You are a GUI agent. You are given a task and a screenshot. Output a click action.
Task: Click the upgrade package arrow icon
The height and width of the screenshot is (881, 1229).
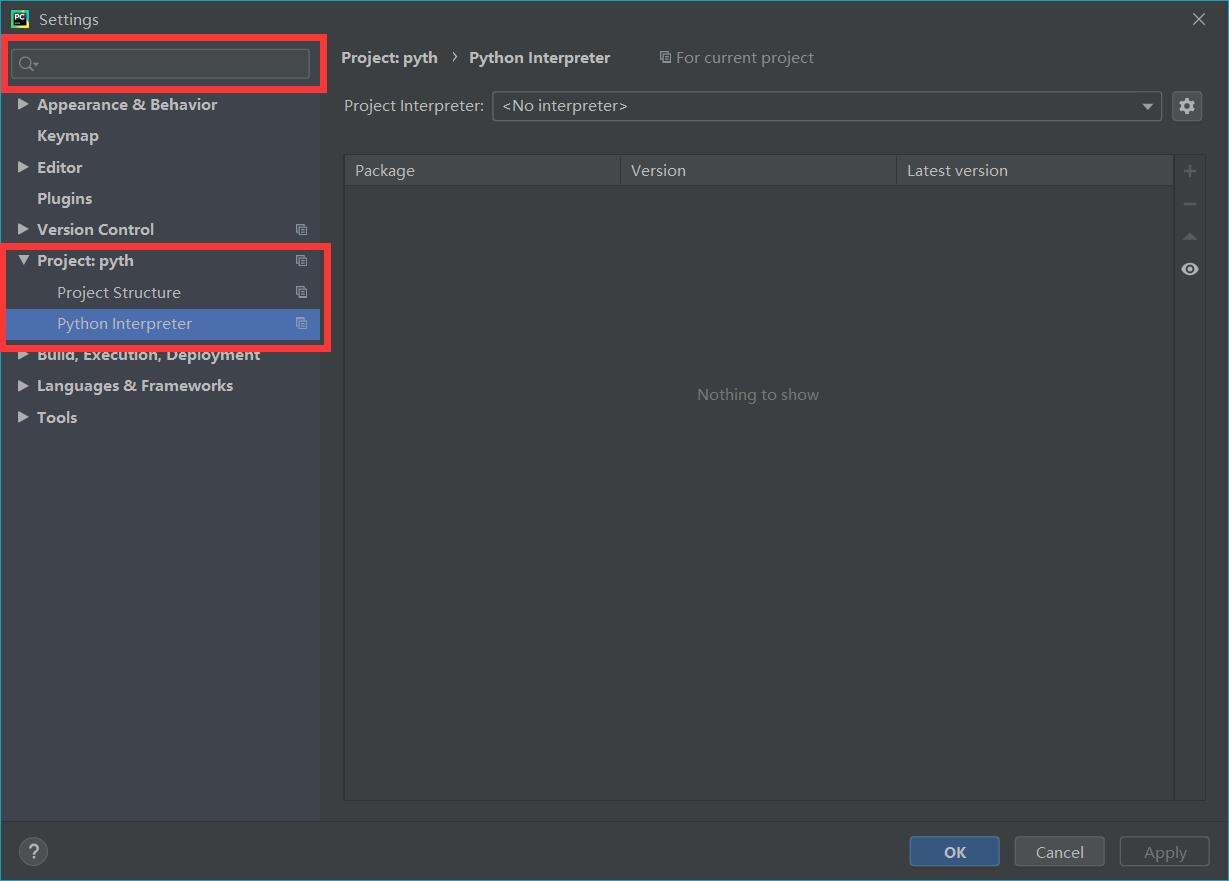pos(1189,236)
